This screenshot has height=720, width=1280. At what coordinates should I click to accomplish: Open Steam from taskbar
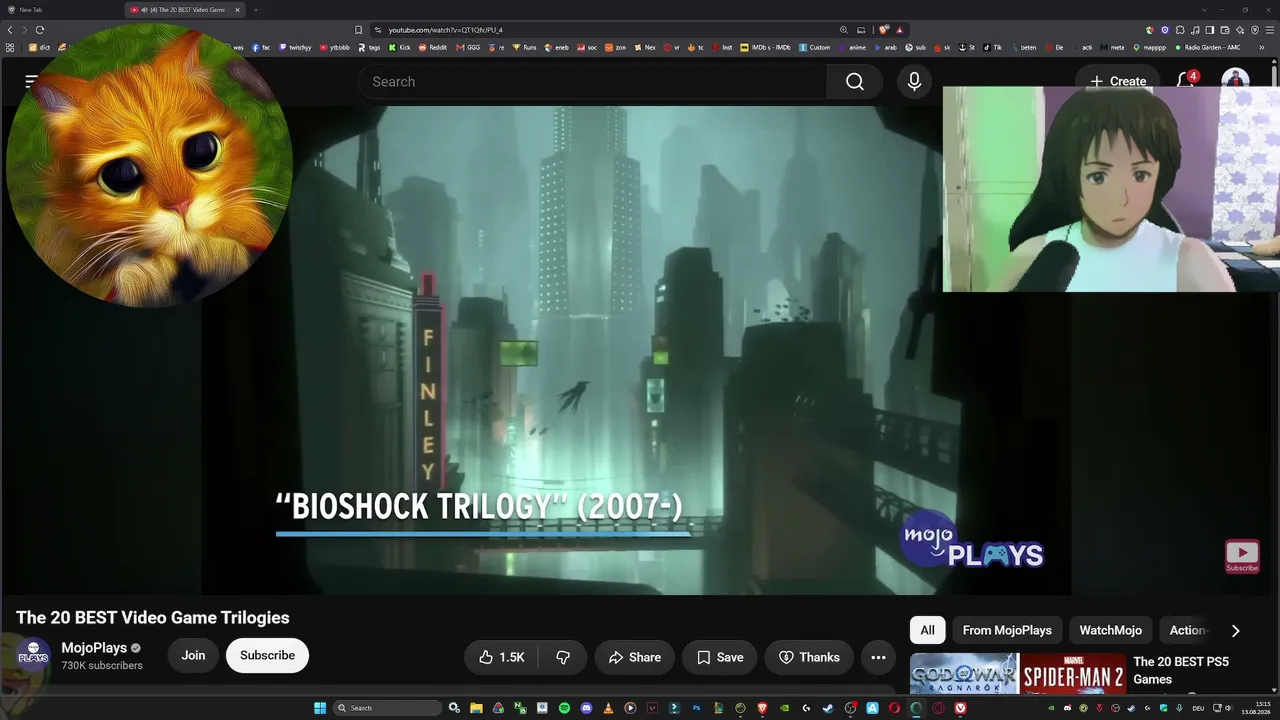[x=828, y=708]
